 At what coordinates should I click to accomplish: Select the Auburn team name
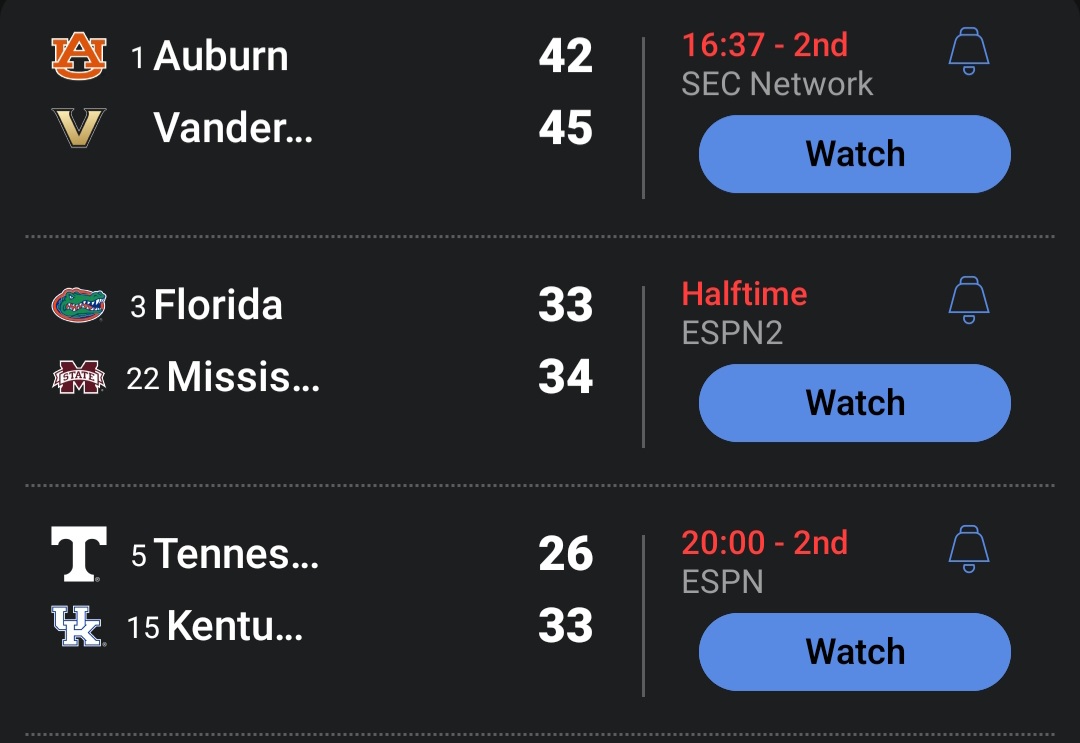pyautogui.click(x=220, y=56)
